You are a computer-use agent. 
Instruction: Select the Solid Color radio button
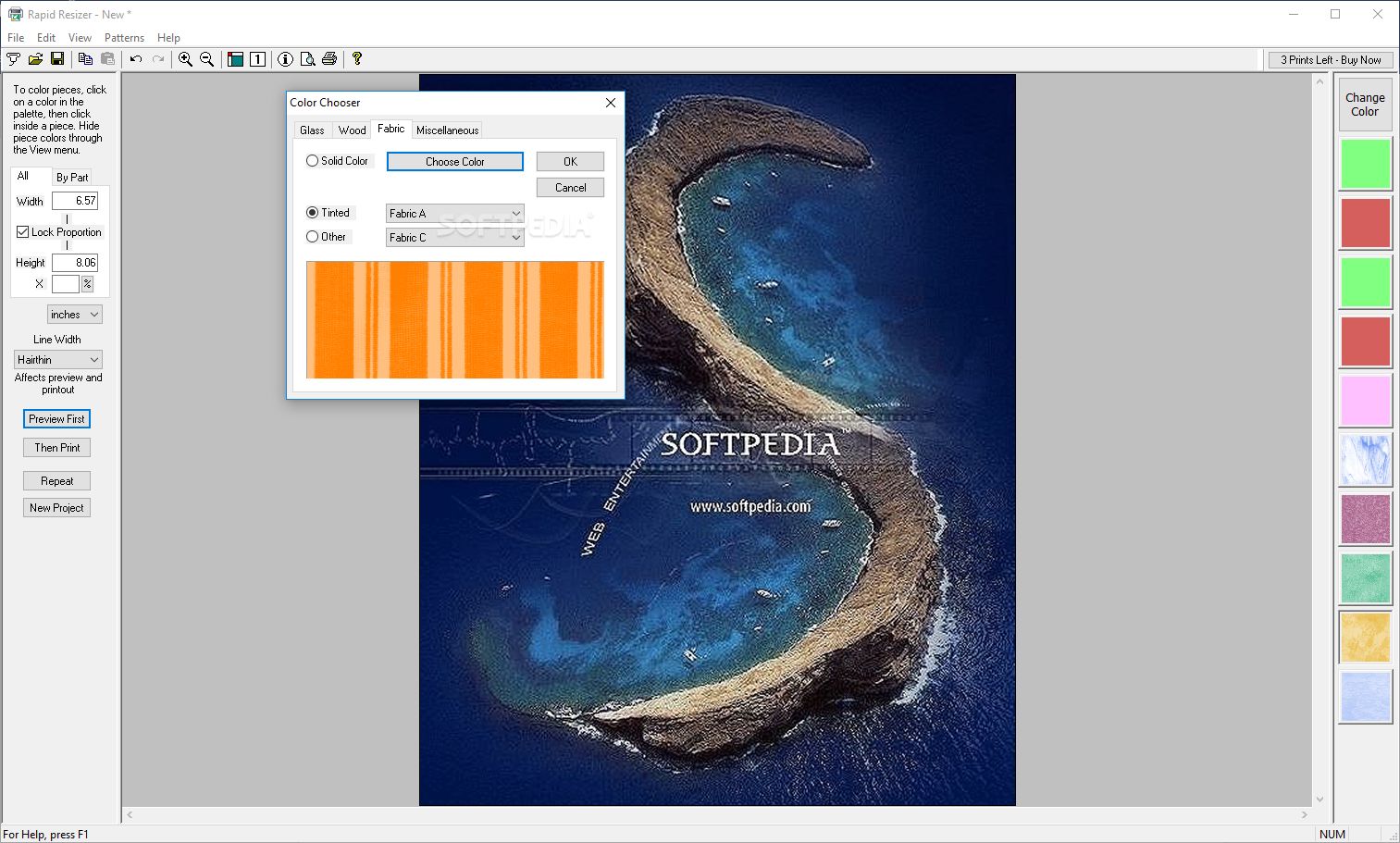click(x=312, y=161)
